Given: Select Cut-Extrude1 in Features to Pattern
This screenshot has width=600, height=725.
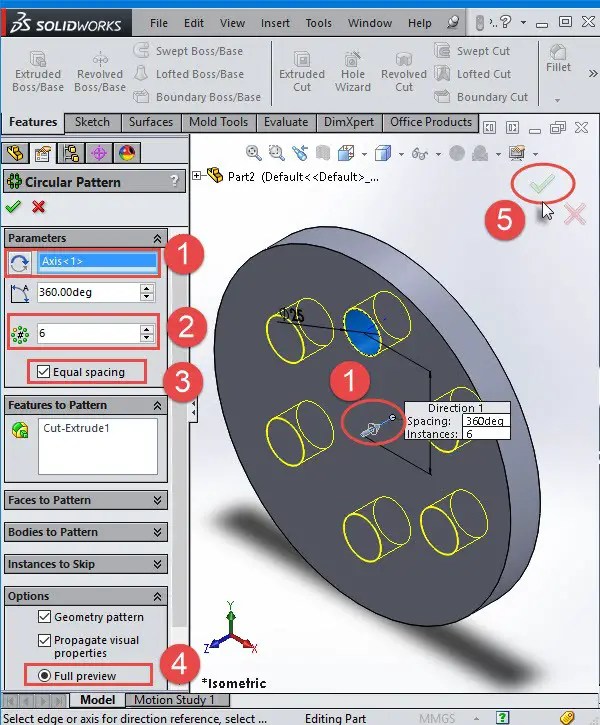Looking at the screenshot, I should pyautogui.click(x=76, y=428).
